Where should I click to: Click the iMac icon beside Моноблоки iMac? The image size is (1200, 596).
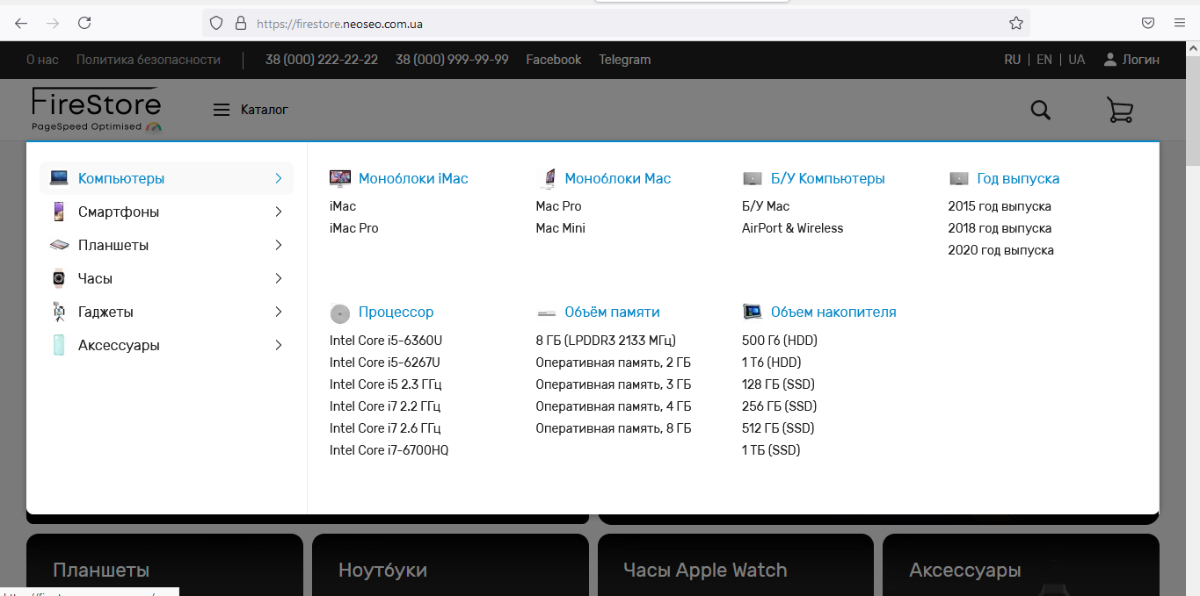(340, 179)
